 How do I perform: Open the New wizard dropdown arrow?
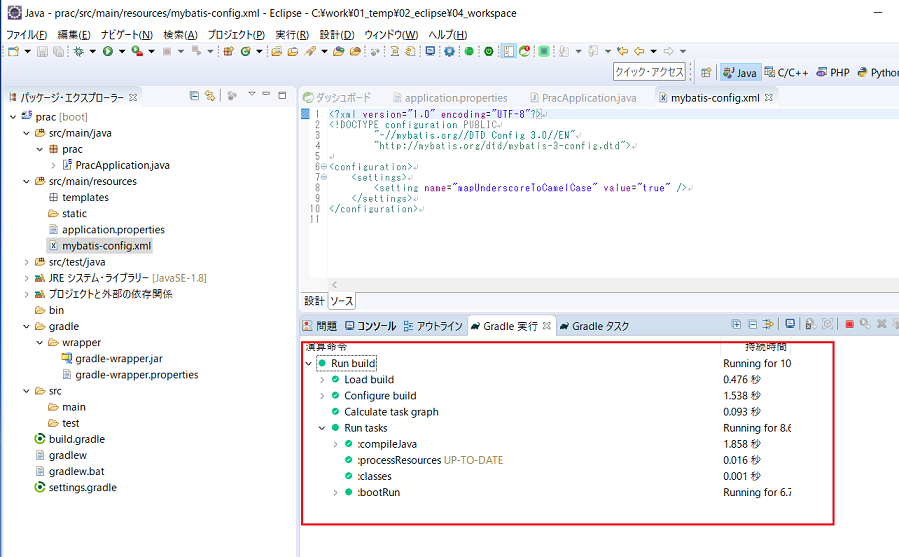[27, 51]
